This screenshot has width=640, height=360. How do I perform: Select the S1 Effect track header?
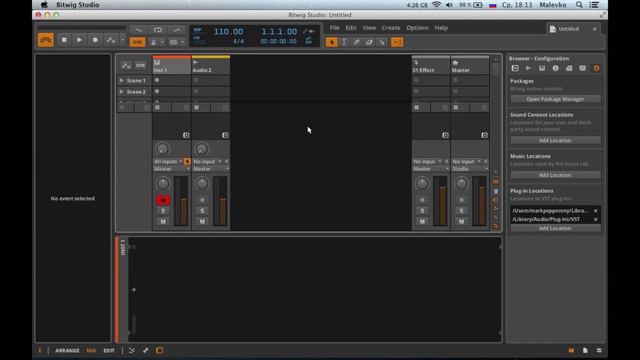pos(431,66)
